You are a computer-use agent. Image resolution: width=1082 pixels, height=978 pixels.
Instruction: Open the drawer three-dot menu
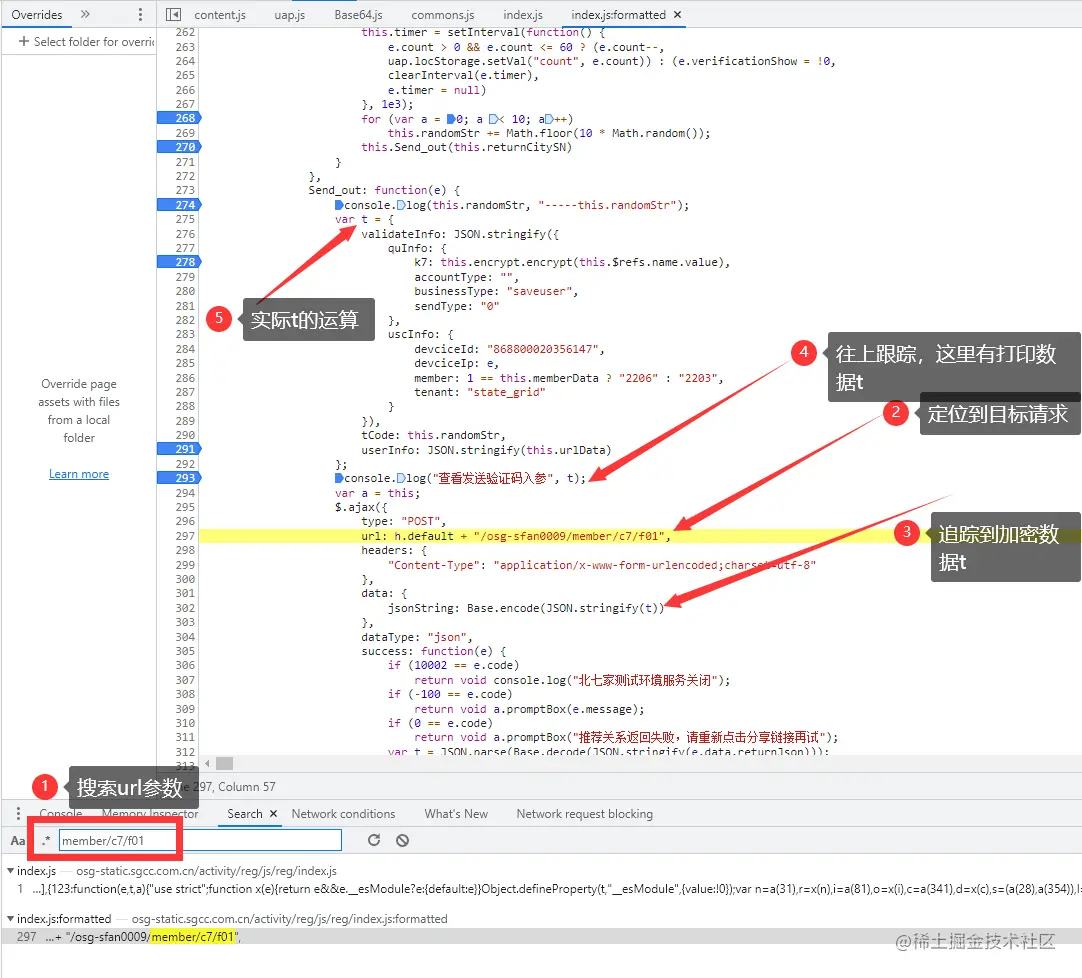pos(18,814)
